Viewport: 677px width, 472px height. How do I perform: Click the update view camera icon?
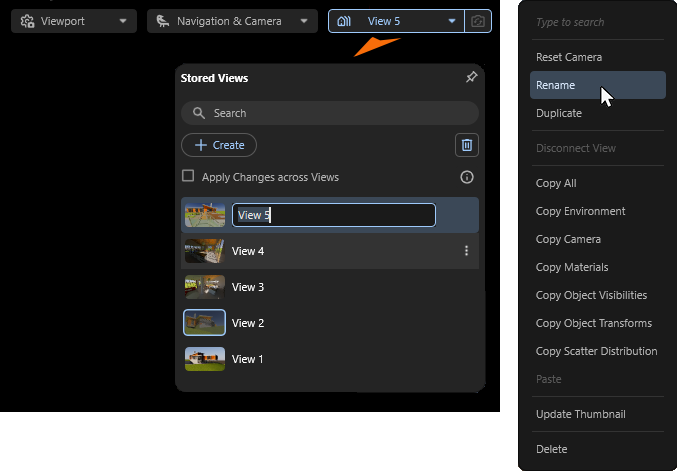click(x=478, y=21)
